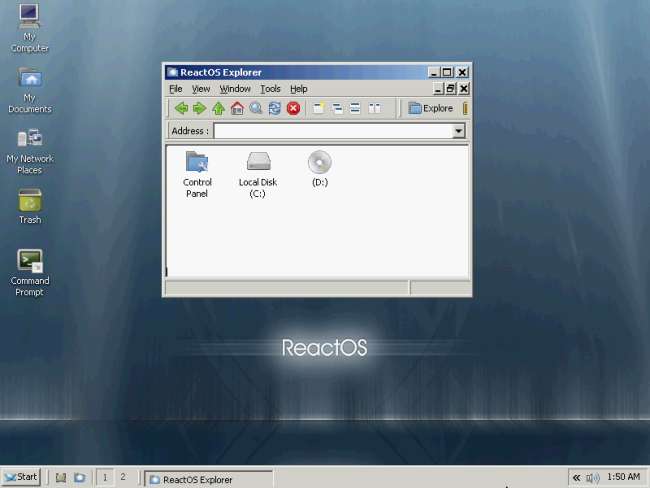Tile windows horizontally using the toolbar icon
The image size is (650, 488).
[355, 109]
